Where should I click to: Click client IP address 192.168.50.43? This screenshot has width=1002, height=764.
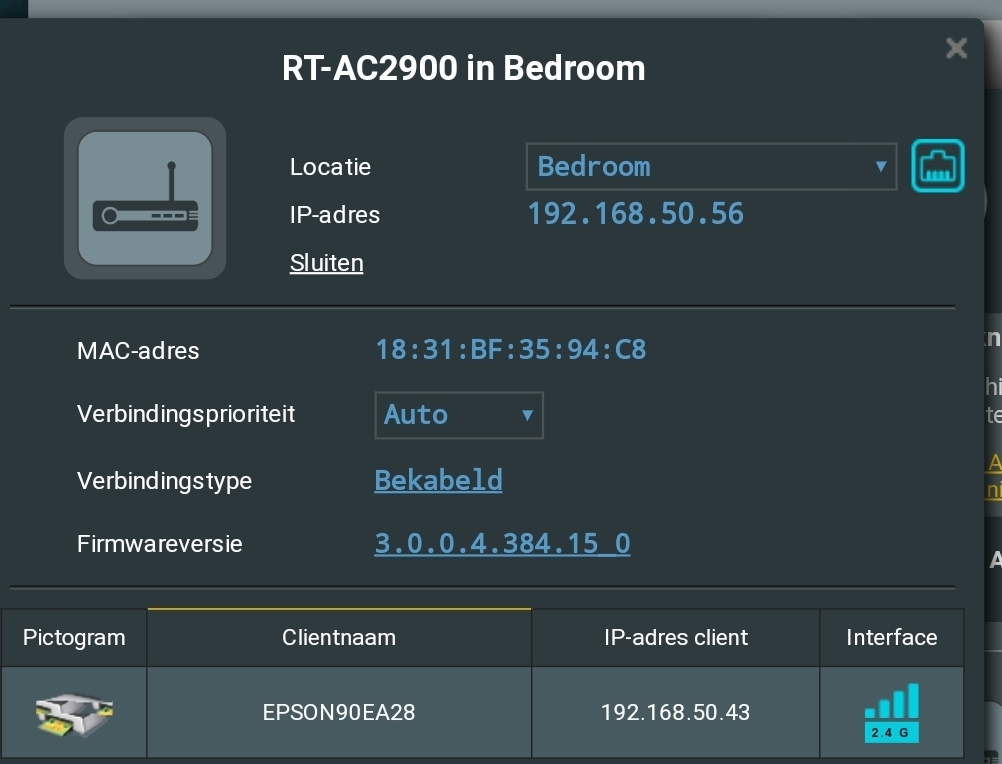(x=675, y=712)
